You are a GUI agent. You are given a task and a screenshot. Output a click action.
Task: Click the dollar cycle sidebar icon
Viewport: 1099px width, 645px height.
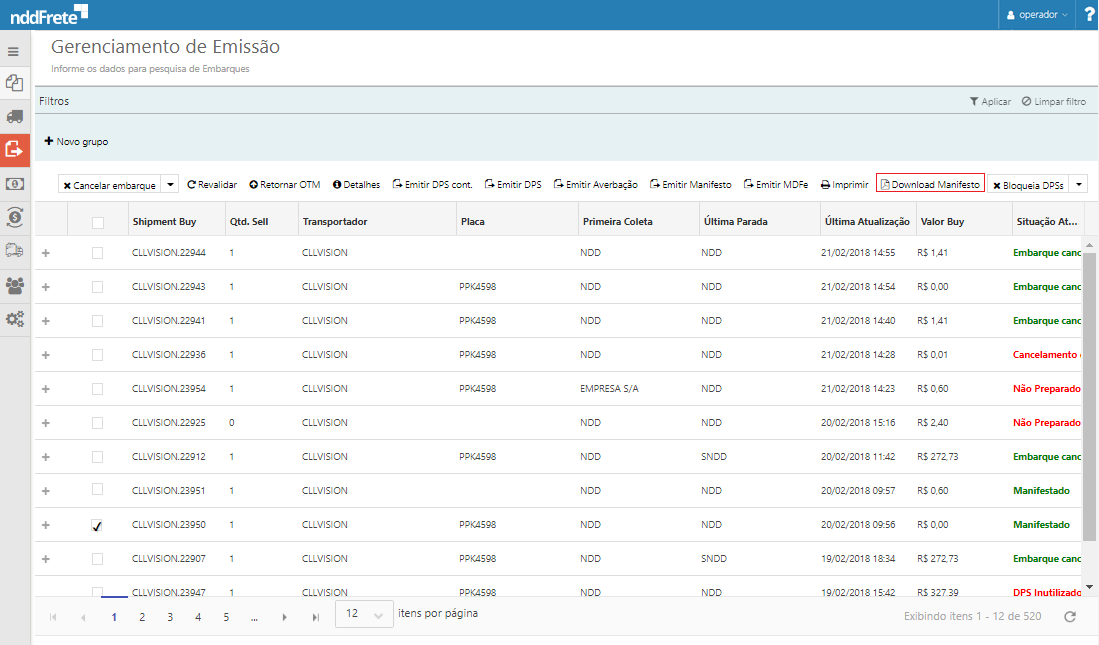tap(14, 217)
